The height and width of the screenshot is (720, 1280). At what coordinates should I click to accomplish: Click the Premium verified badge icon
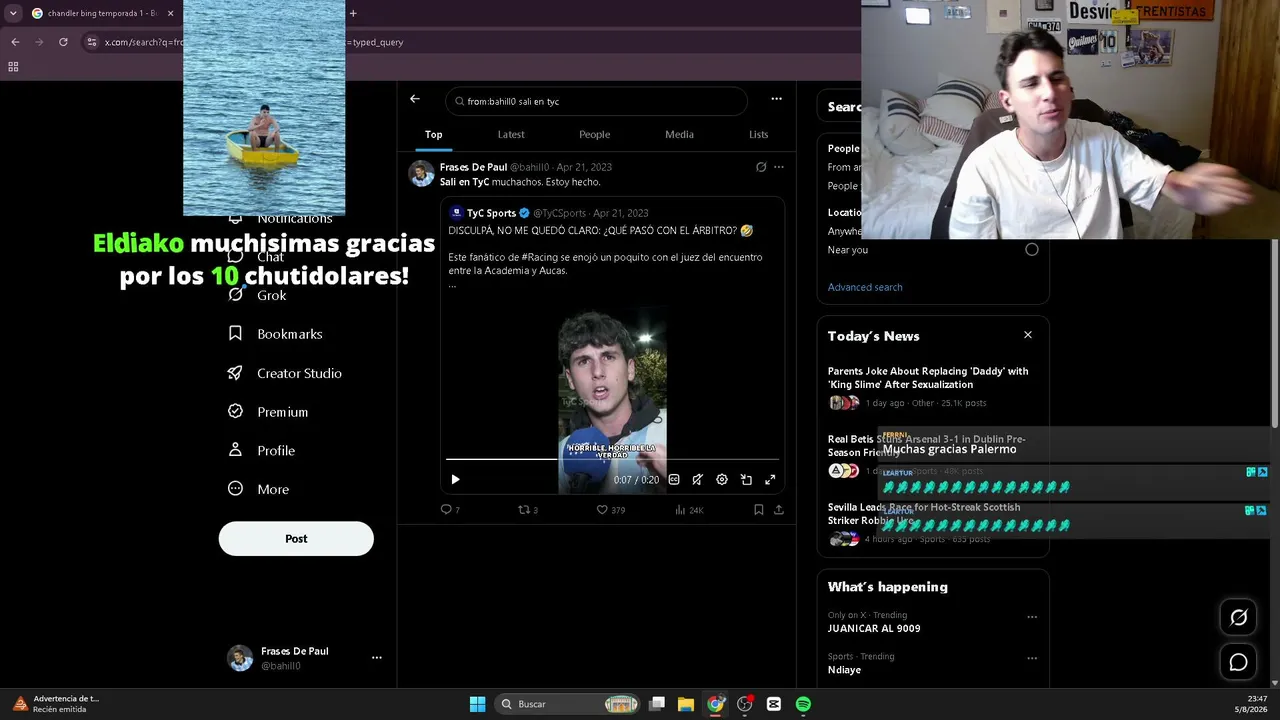(235, 411)
